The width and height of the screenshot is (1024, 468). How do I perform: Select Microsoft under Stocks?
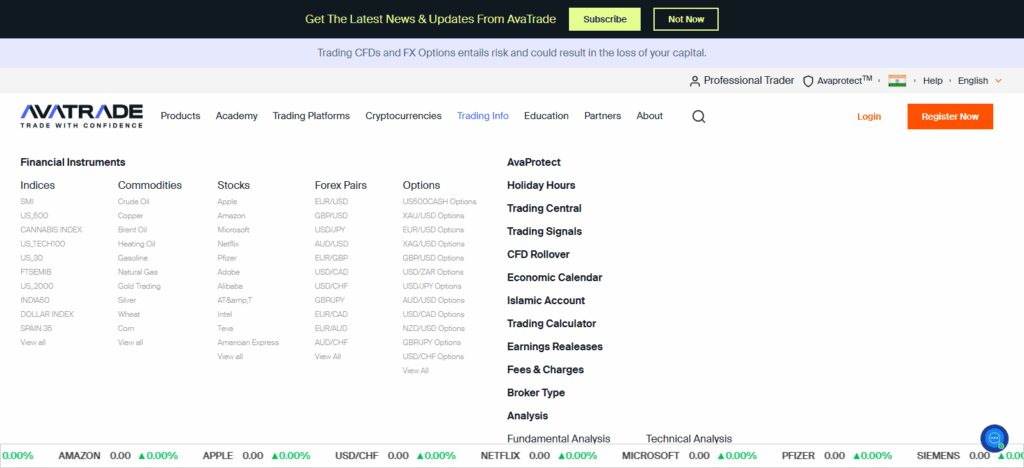pyautogui.click(x=233, y=230)
